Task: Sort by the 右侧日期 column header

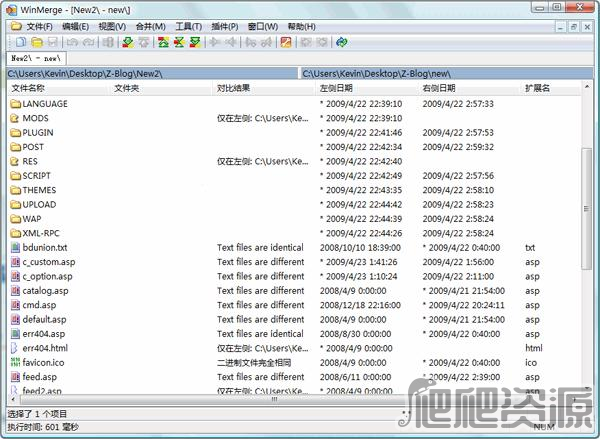Action: (470, 88)
